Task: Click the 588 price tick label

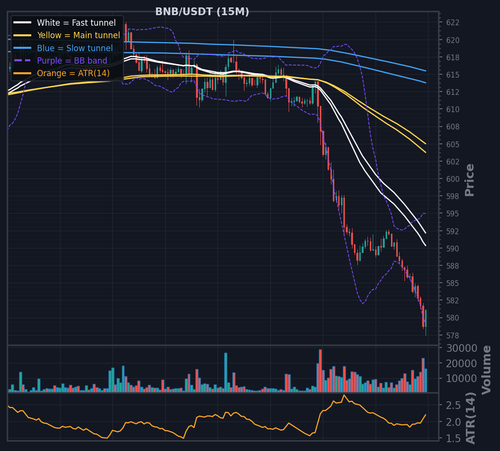Action: (x=453, y=266)
